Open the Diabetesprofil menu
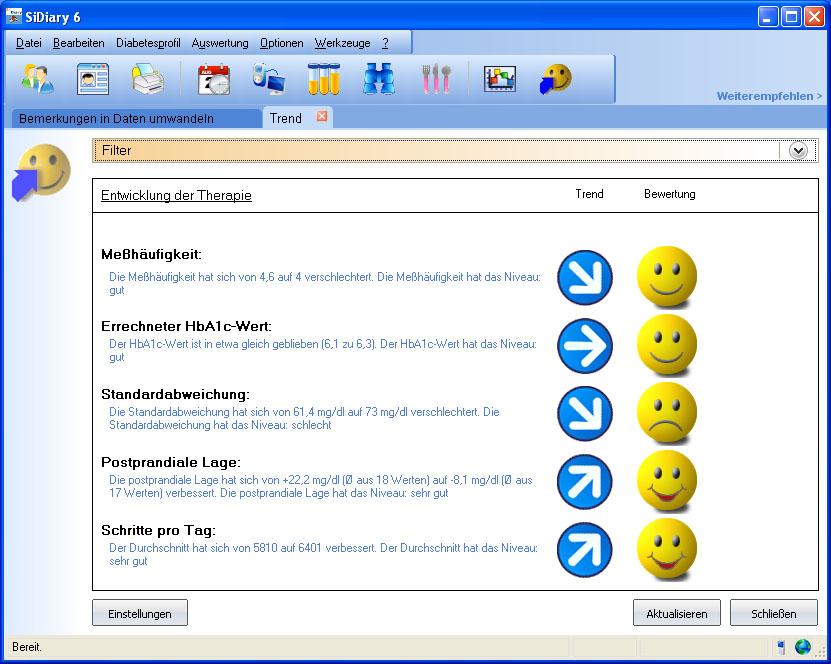This screenshot has width=831, height=664. [148, 43]
